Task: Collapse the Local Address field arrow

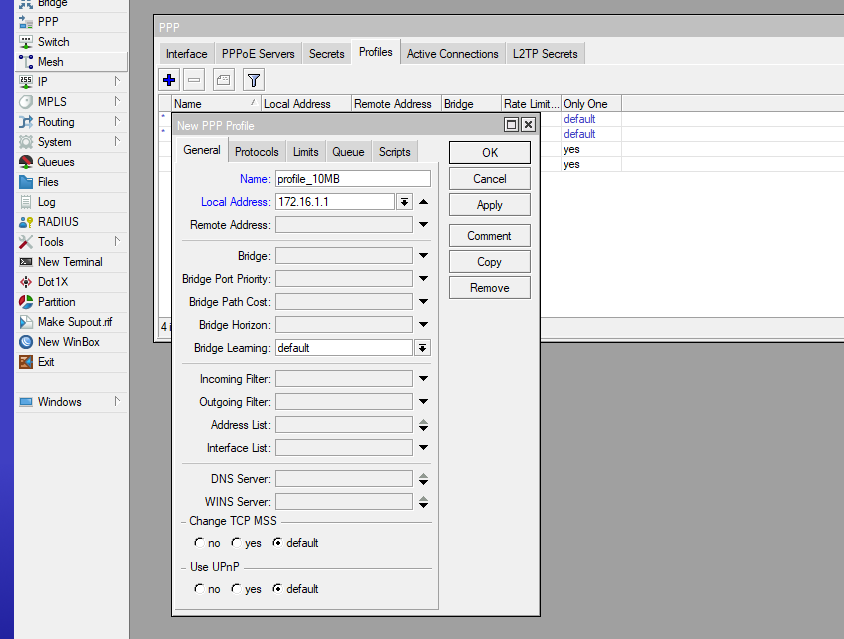Action: (424, 202)
